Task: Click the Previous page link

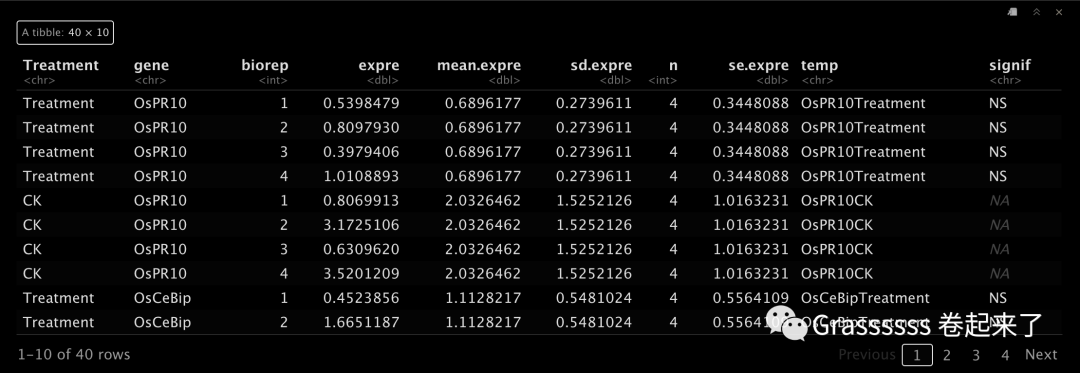Action: point(866,355)
